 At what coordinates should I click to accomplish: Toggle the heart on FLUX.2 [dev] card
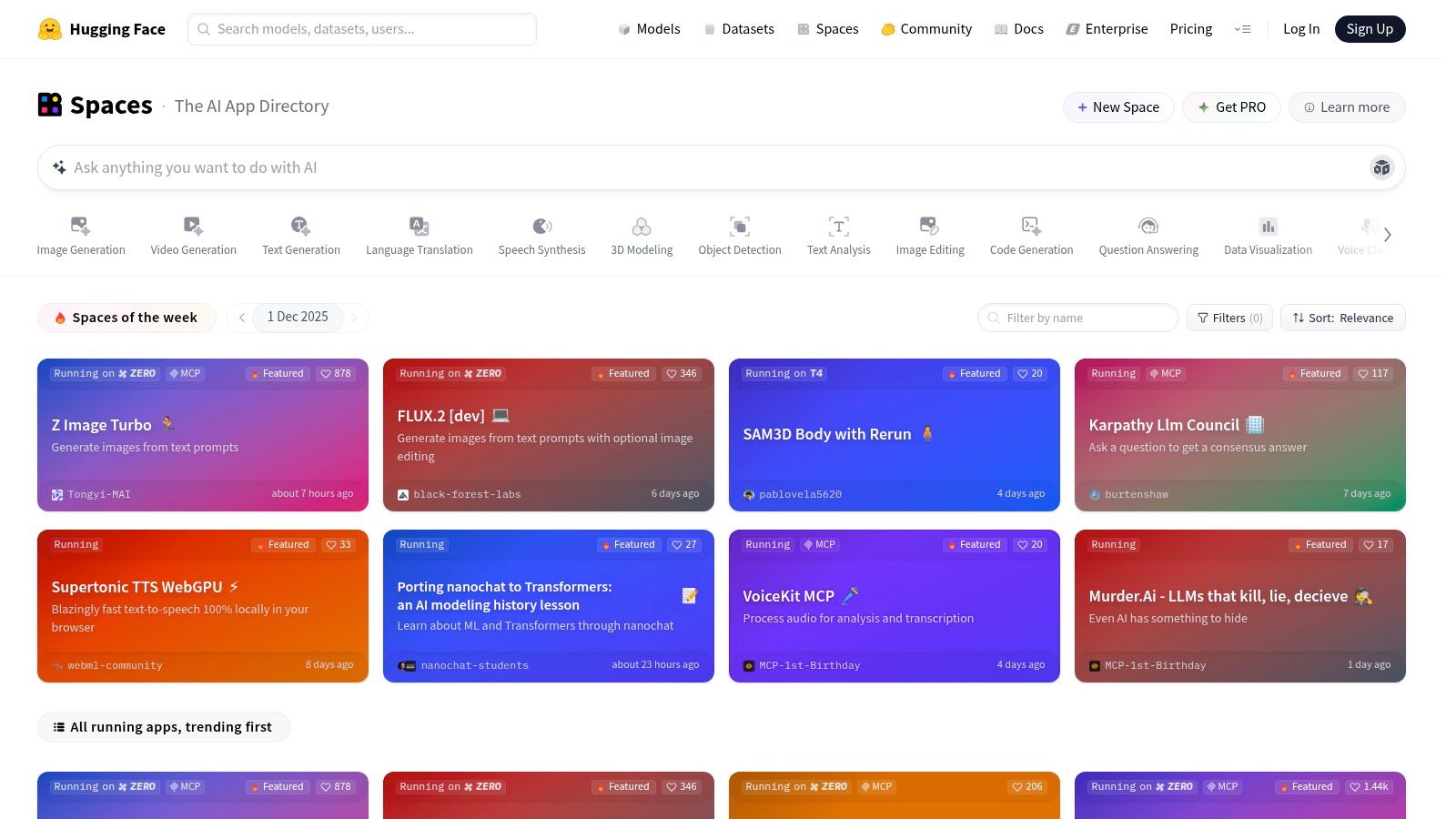pos(681,374)
